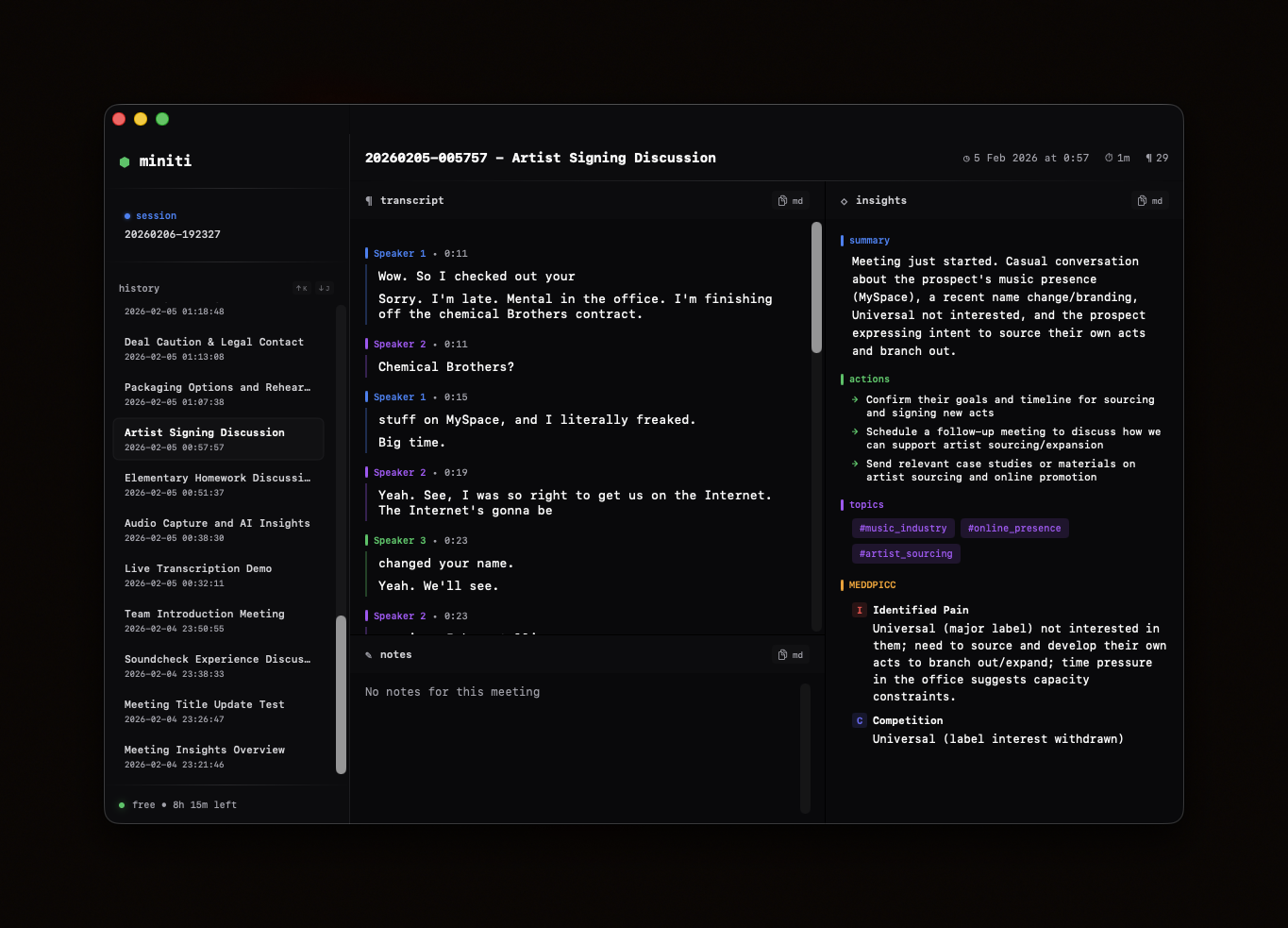Copy the insights panel as markdown

click(x=1150, y=200)
